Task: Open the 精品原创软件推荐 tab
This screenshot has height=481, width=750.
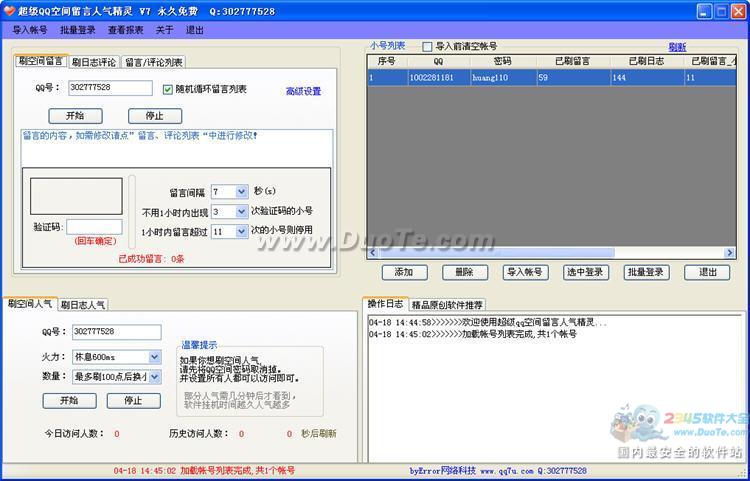Action: 447,305
